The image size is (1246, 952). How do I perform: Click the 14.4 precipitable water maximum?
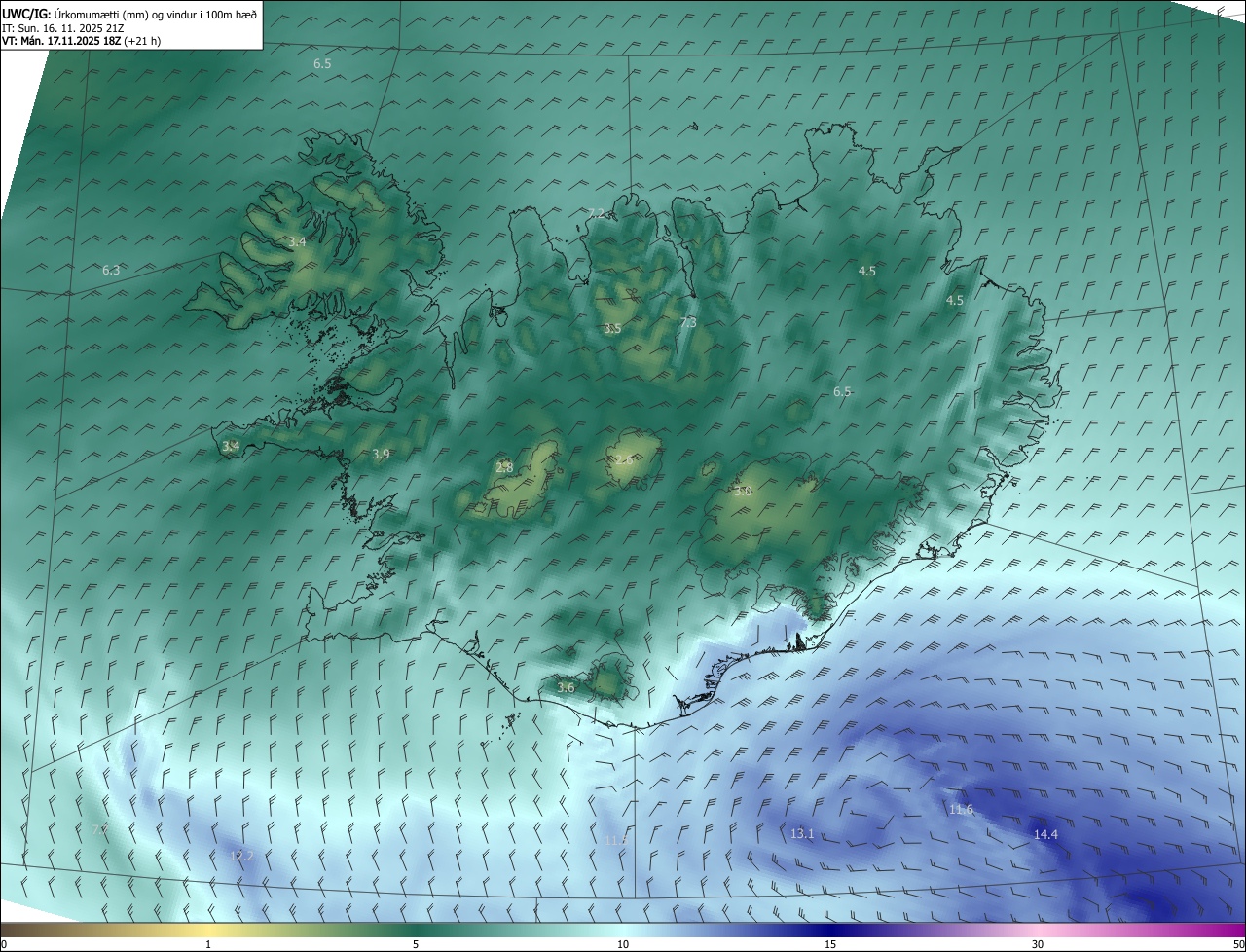tap(1045, 834)
